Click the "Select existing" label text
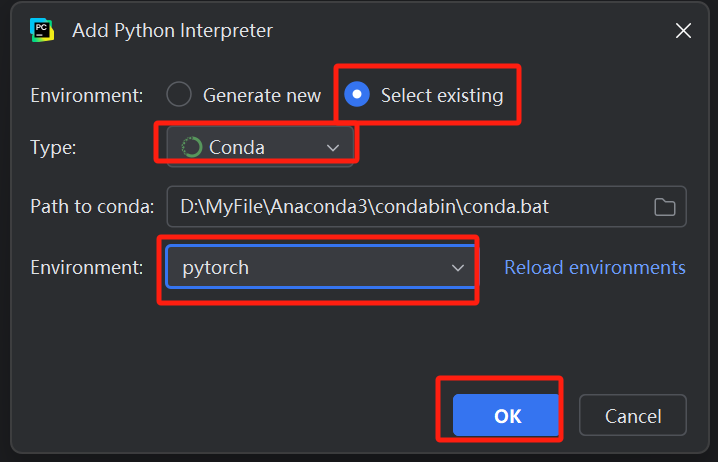The image size is (718, 462). click(441, 96)
